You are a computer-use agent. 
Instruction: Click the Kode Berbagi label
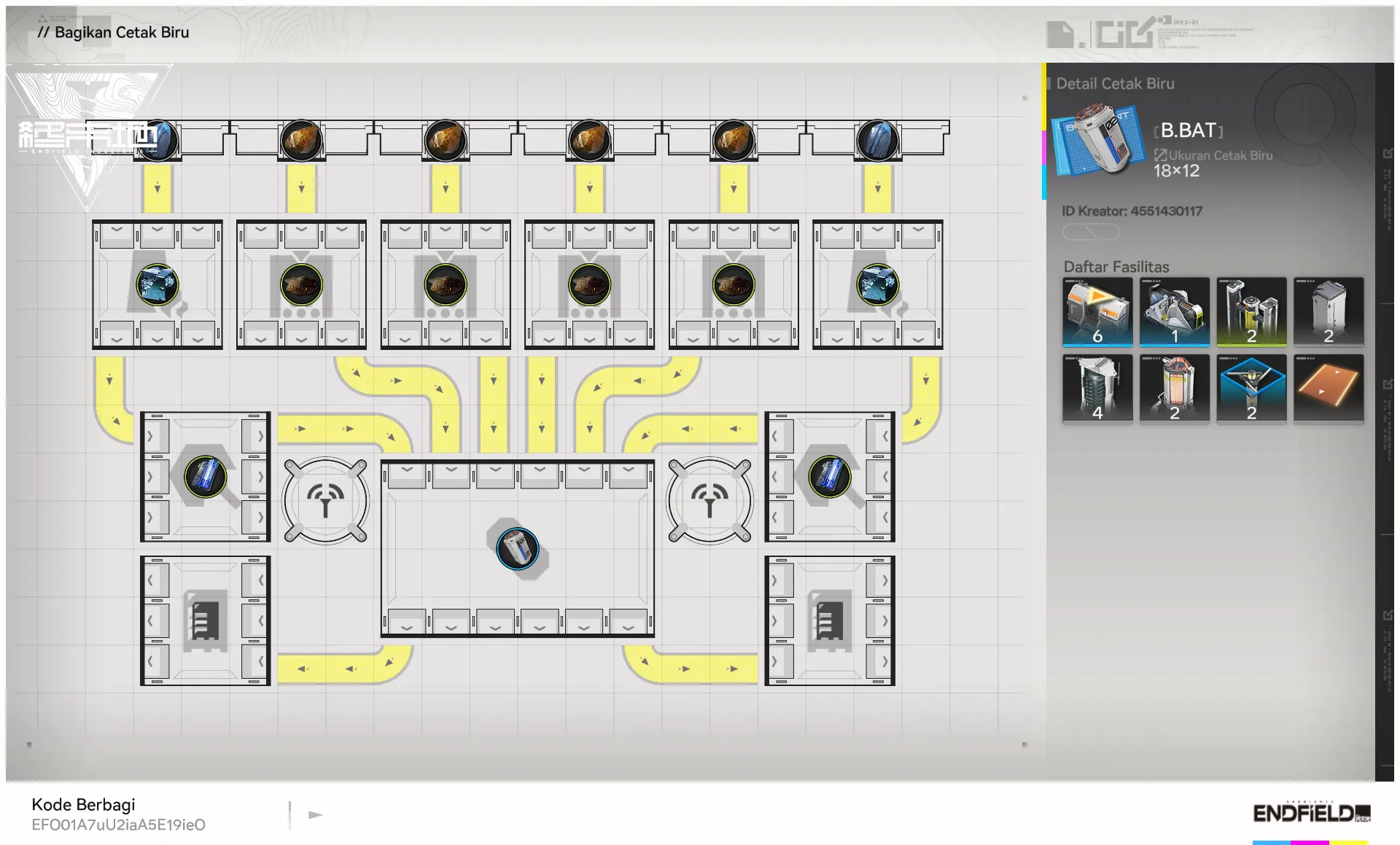tap(83, 804)
